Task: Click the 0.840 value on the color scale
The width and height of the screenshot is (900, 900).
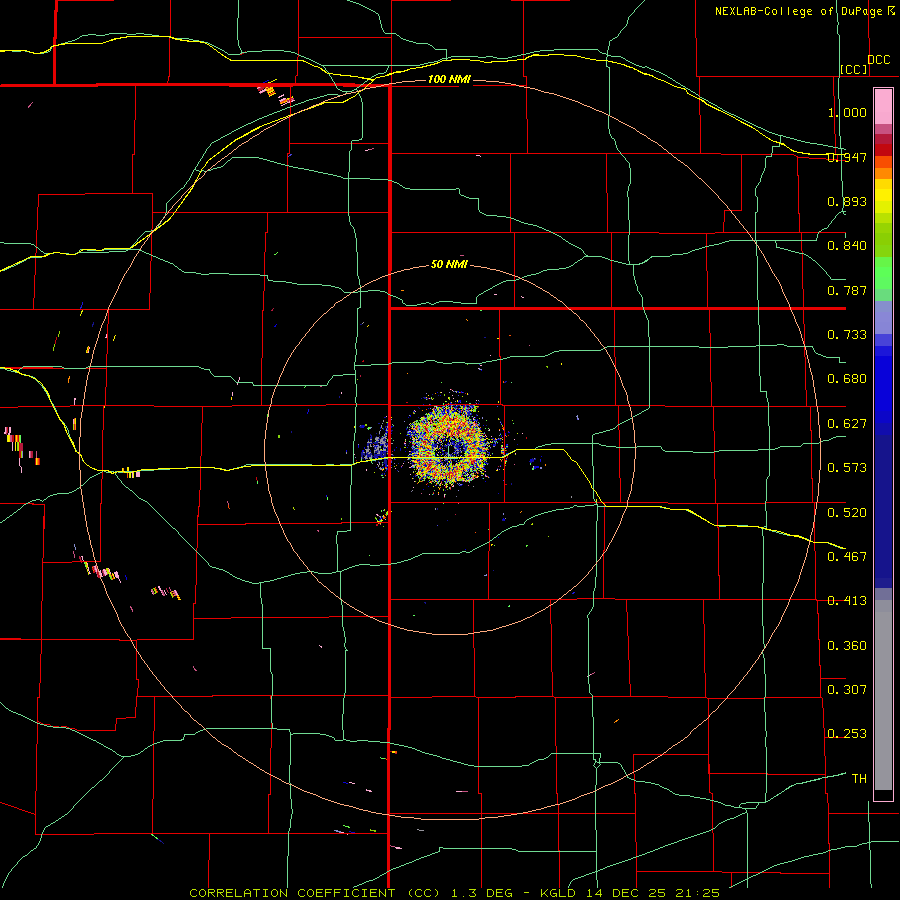Action: 847,246
